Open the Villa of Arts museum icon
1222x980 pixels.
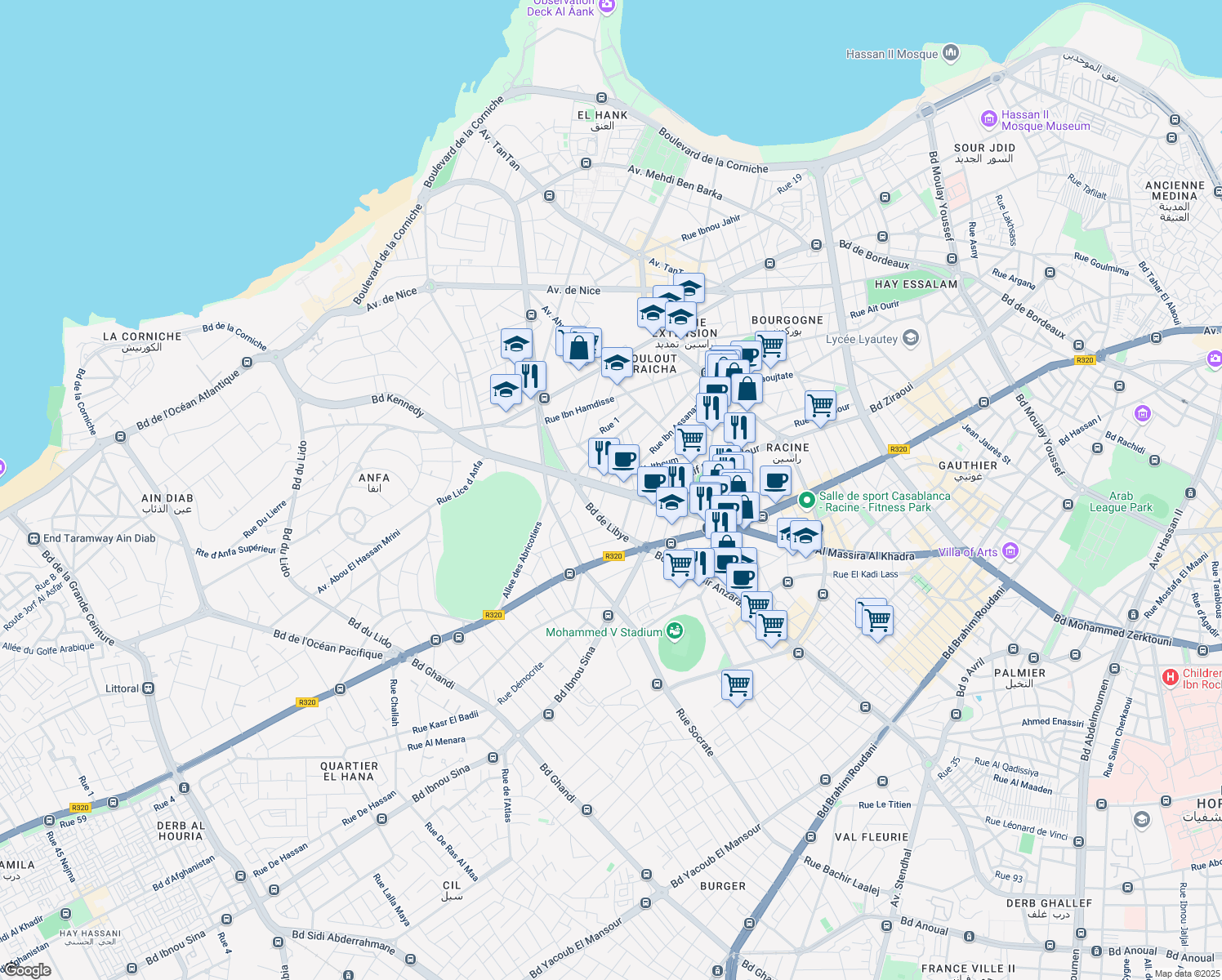1010,551
